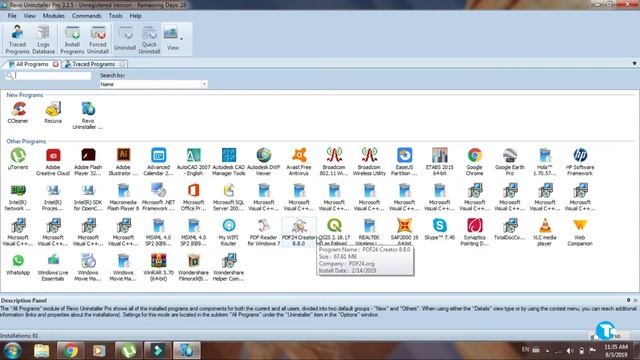Screen dimensions: 640x360
Task: Launch Forced Uninstall from the toolbar
Action: [x=98, y=40]
